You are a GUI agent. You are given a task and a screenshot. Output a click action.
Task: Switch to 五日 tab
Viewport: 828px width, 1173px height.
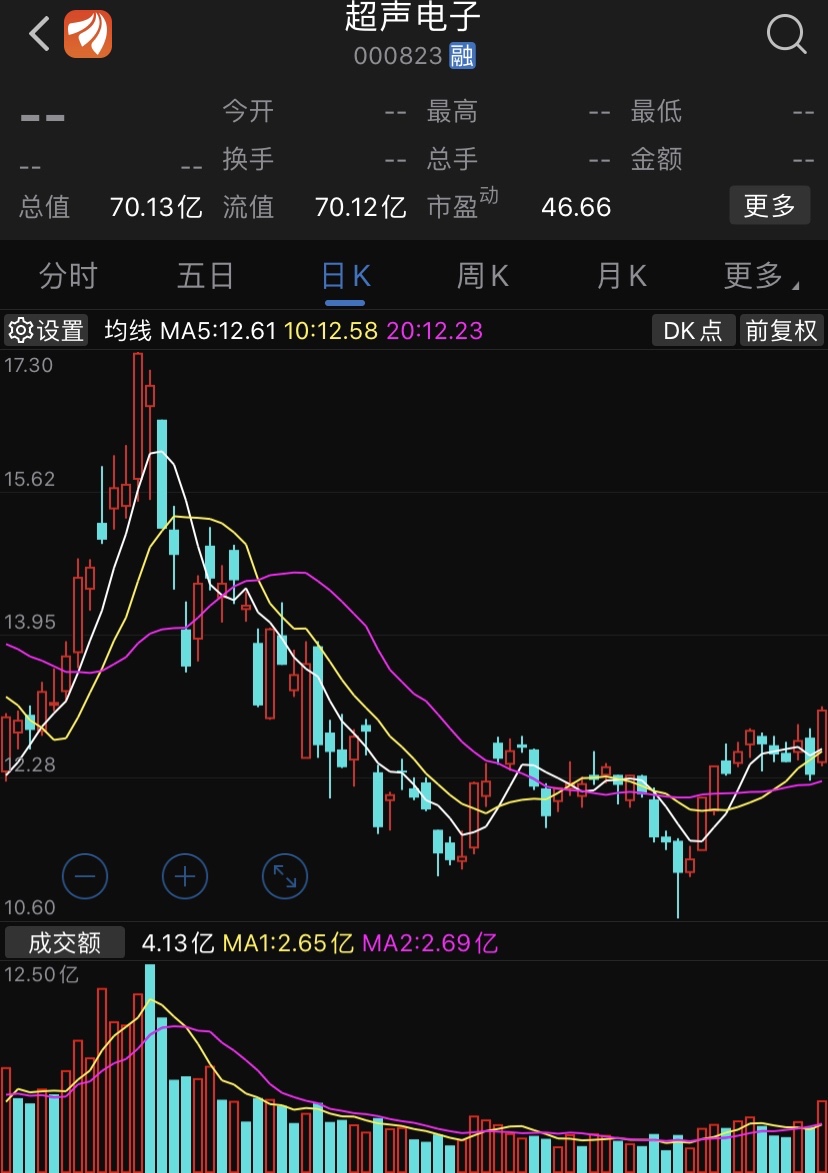(206, 276)
